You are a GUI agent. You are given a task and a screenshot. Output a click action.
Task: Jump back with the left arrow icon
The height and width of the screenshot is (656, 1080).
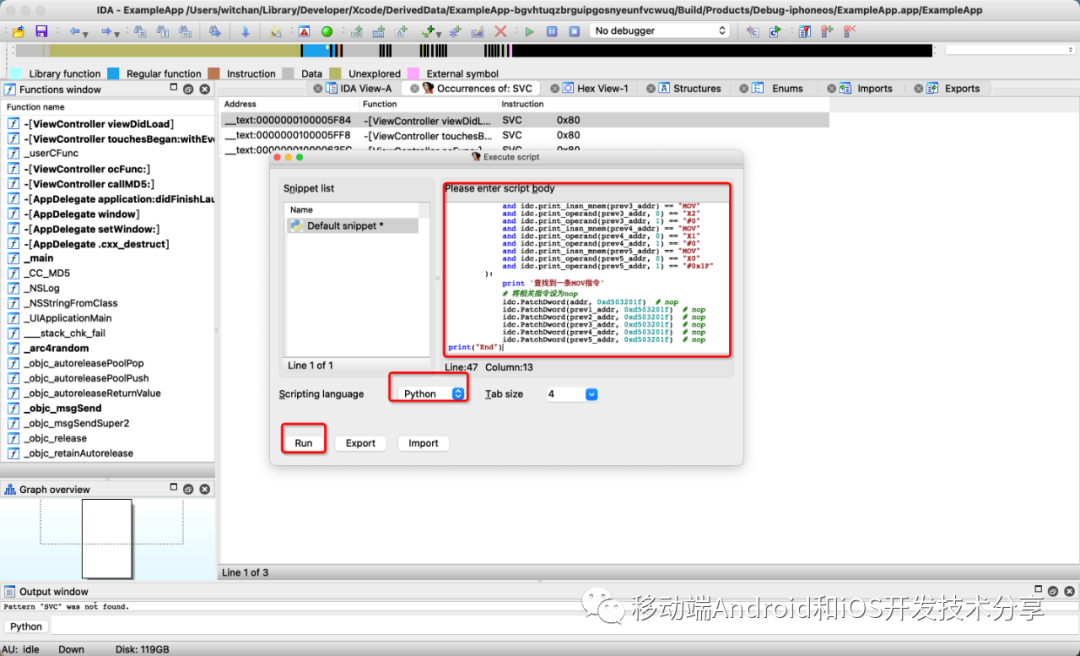point(74,32)
